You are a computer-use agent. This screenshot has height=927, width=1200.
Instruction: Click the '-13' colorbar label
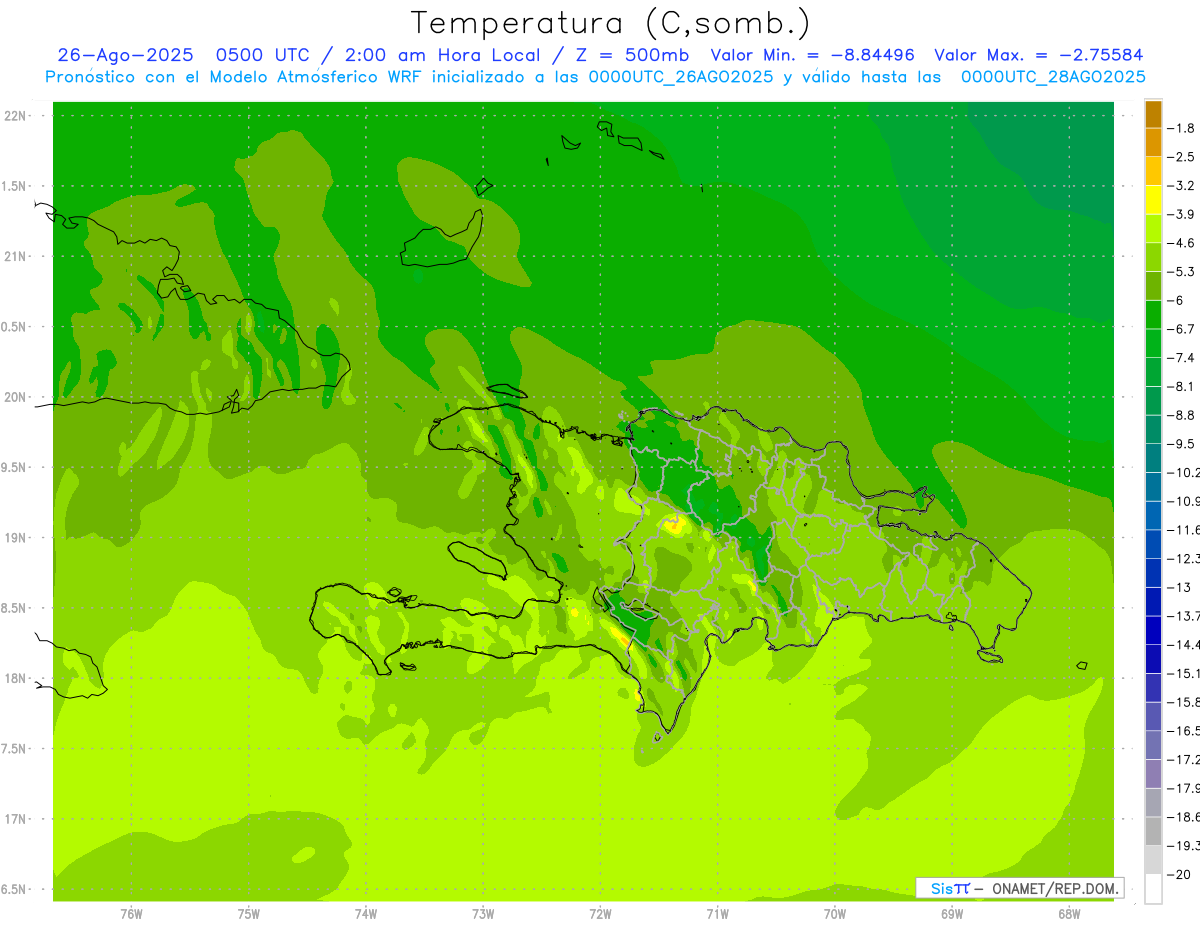tap(1178, 587)
